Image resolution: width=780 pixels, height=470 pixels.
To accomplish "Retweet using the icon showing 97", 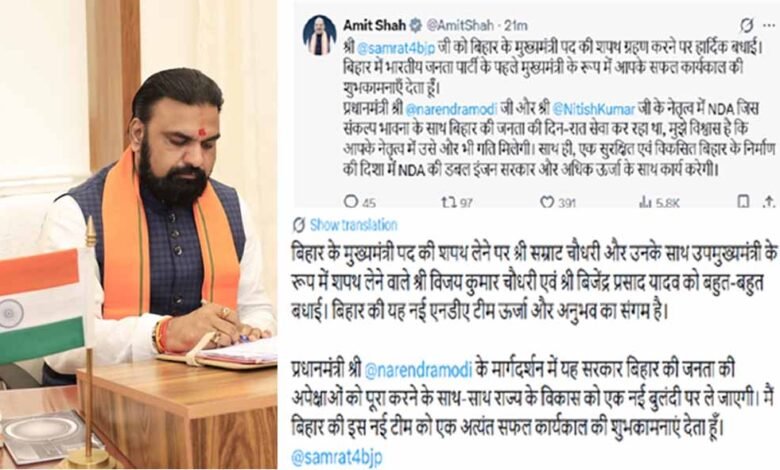I will click(457, 201).
